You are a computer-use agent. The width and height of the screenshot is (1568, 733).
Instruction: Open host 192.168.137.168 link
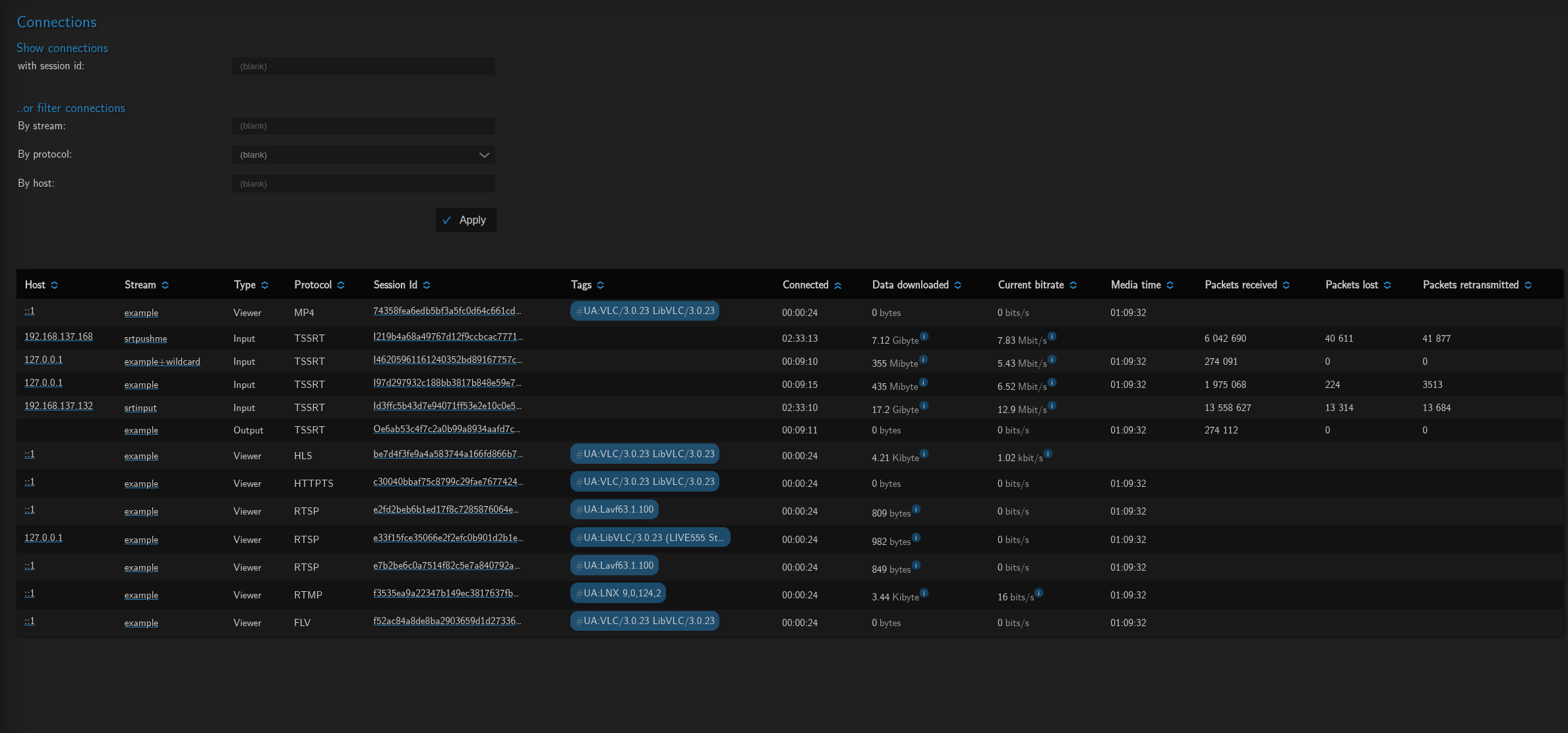(59, 337)
